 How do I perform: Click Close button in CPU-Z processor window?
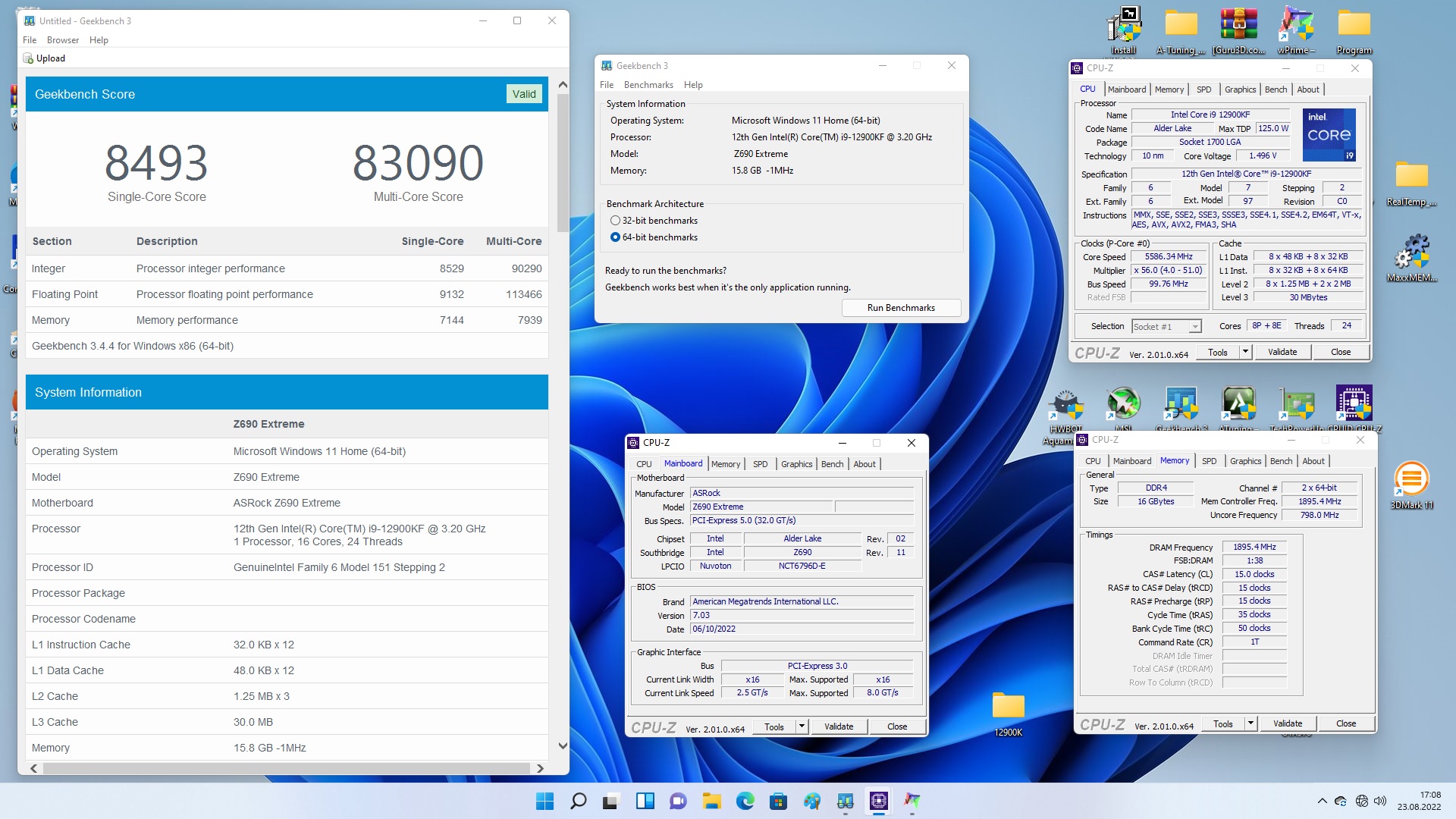click(x=1341, y=353)
